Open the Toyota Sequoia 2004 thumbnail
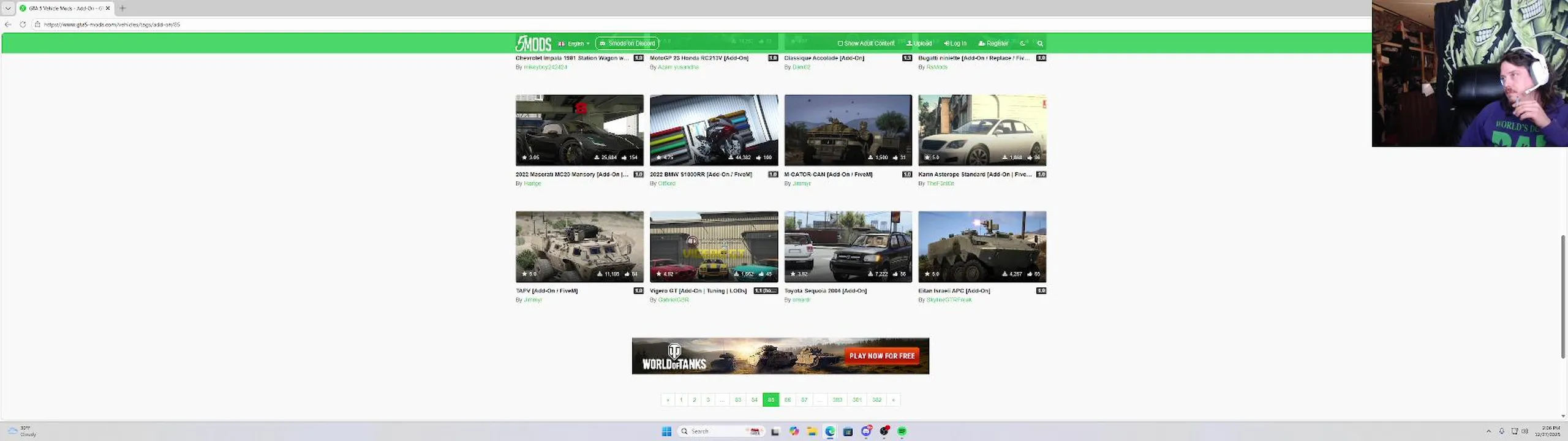This screenshot has width=1568, height=441. 848,246
